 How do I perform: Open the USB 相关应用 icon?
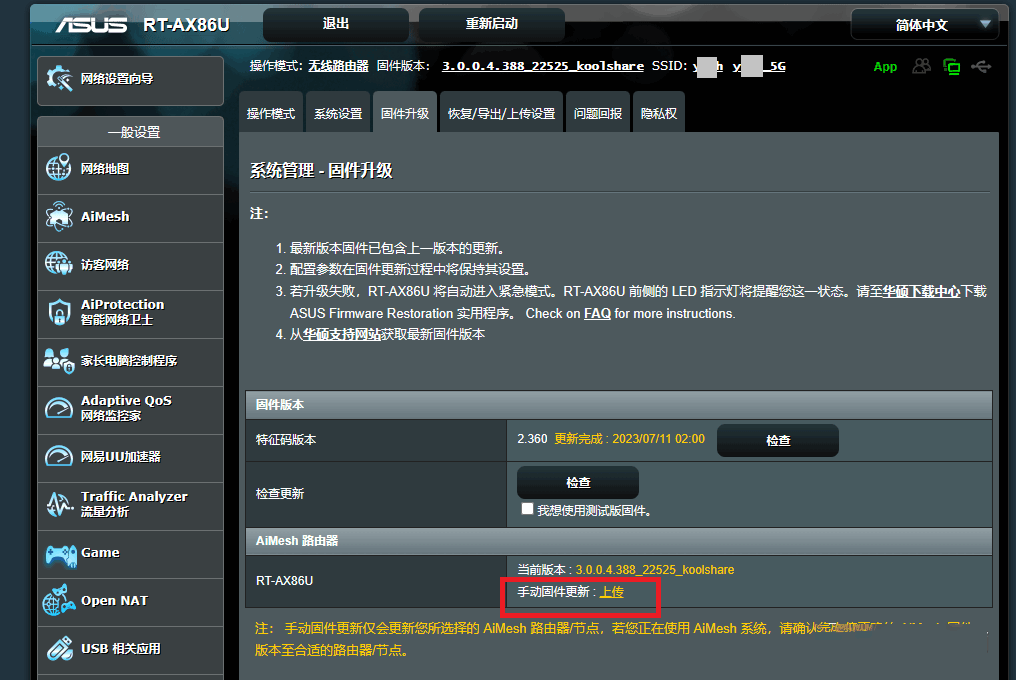click(x=60, y=648)
